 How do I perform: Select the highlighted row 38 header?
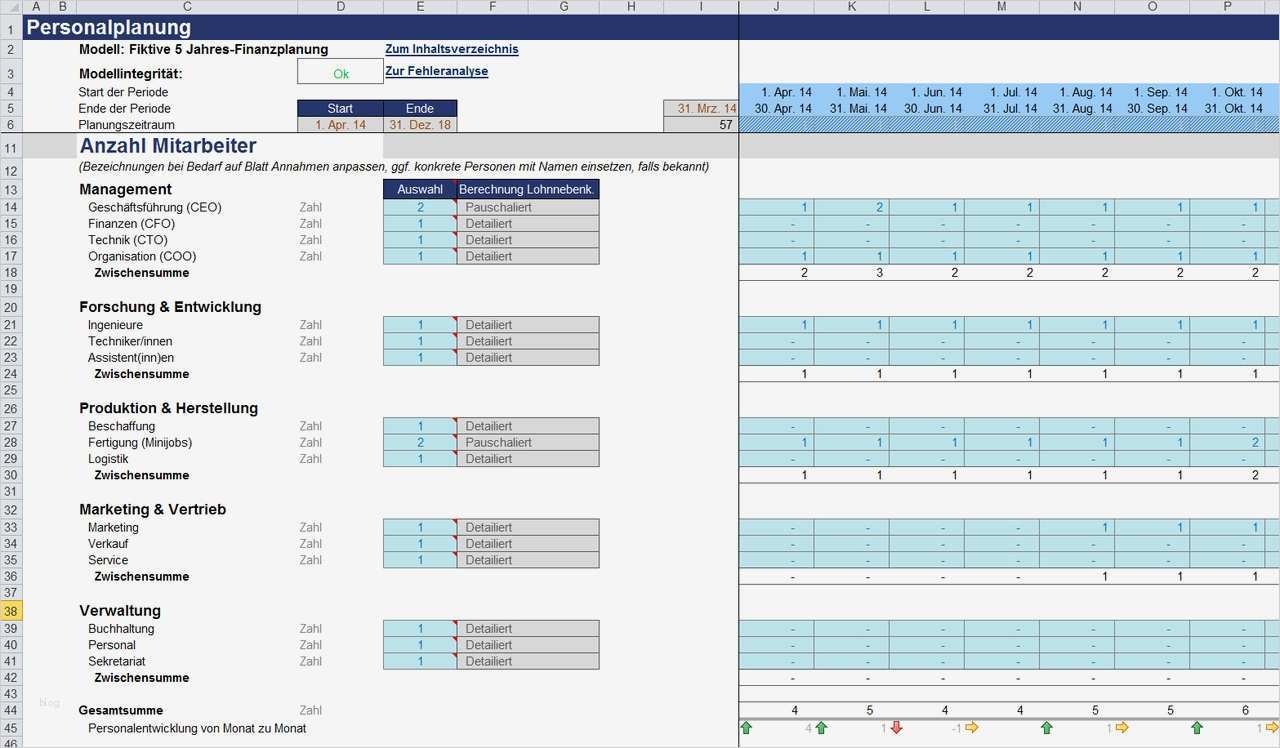11,611
